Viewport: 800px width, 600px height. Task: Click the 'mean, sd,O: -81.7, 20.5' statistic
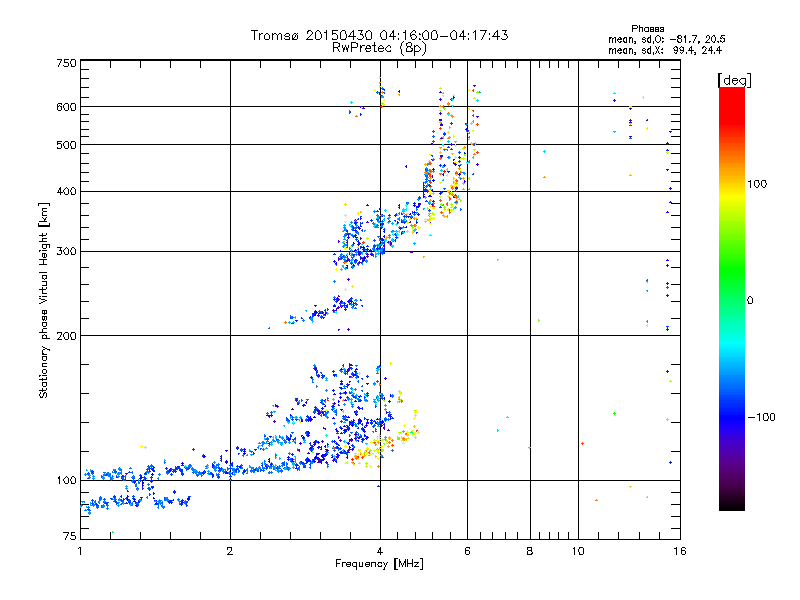click(x=666, y=39)
